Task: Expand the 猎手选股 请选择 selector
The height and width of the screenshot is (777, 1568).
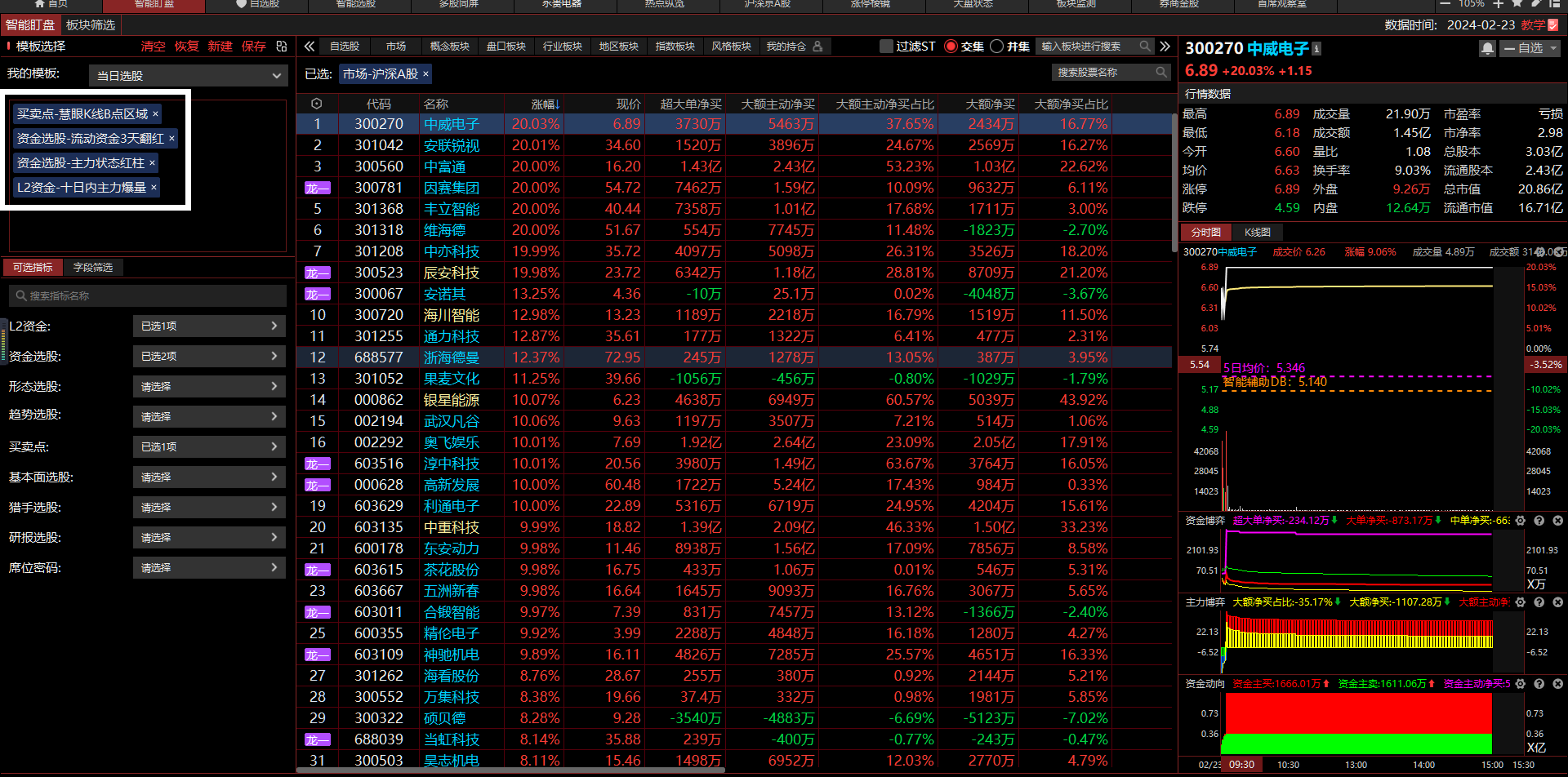Action: pos(209,507)
